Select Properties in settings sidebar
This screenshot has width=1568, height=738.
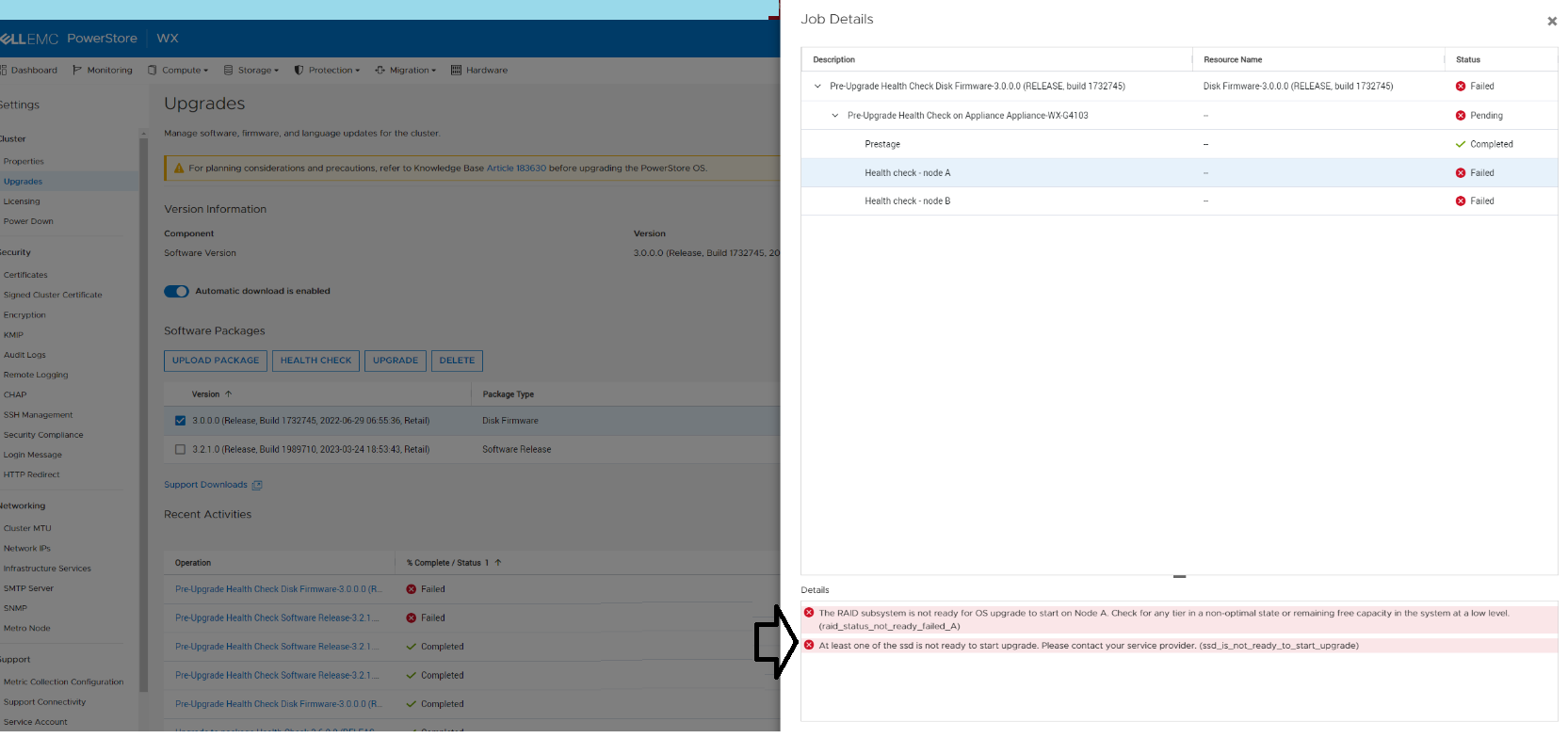point(24,162)
